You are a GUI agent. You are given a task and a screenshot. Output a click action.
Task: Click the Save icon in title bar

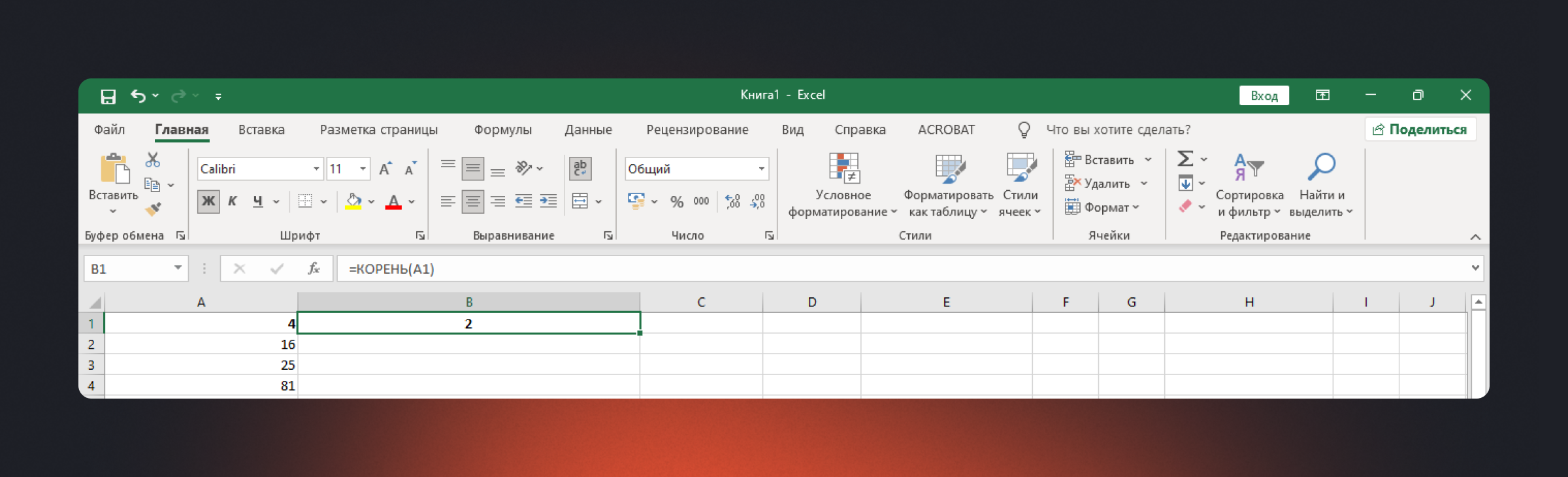point(108,97)
